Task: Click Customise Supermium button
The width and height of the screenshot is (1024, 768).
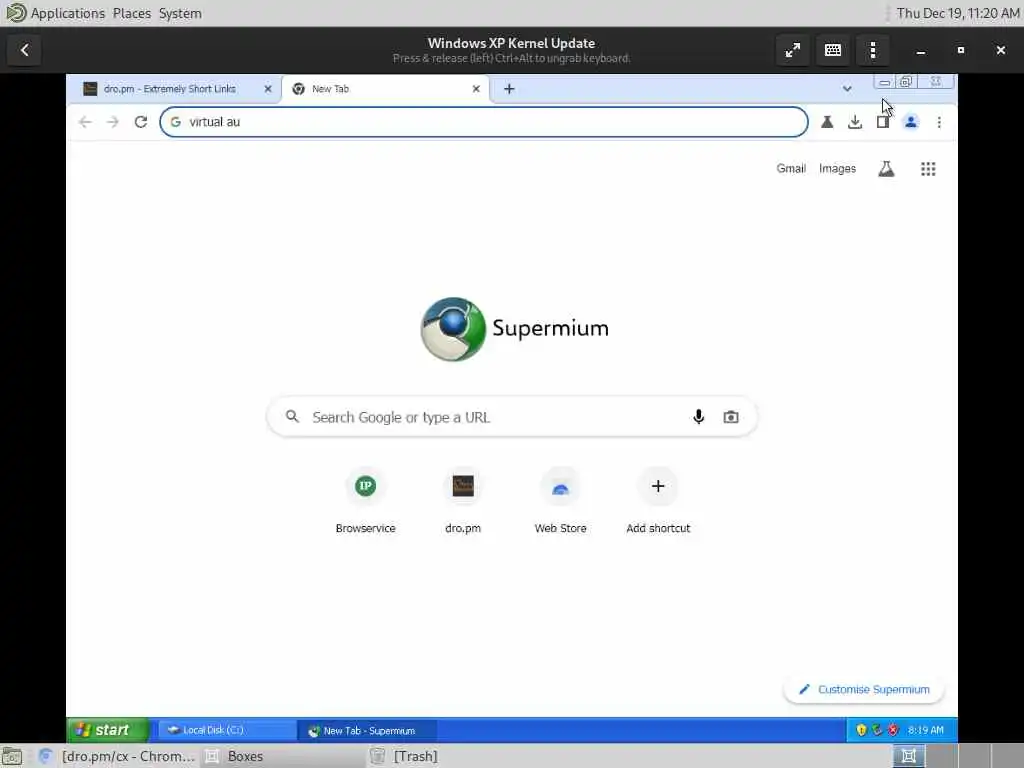Action: pyautogui.click(x=864, y=690)
